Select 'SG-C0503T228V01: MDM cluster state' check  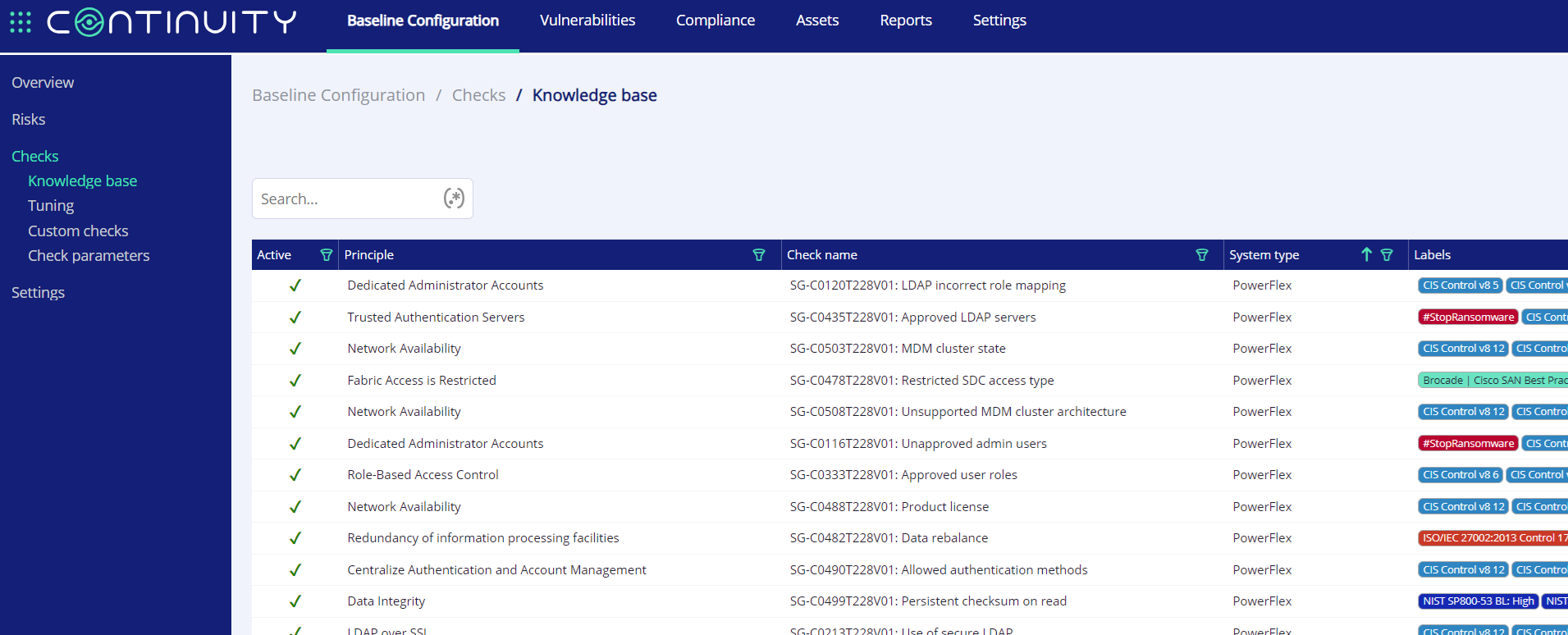click(x=898, y=349)
